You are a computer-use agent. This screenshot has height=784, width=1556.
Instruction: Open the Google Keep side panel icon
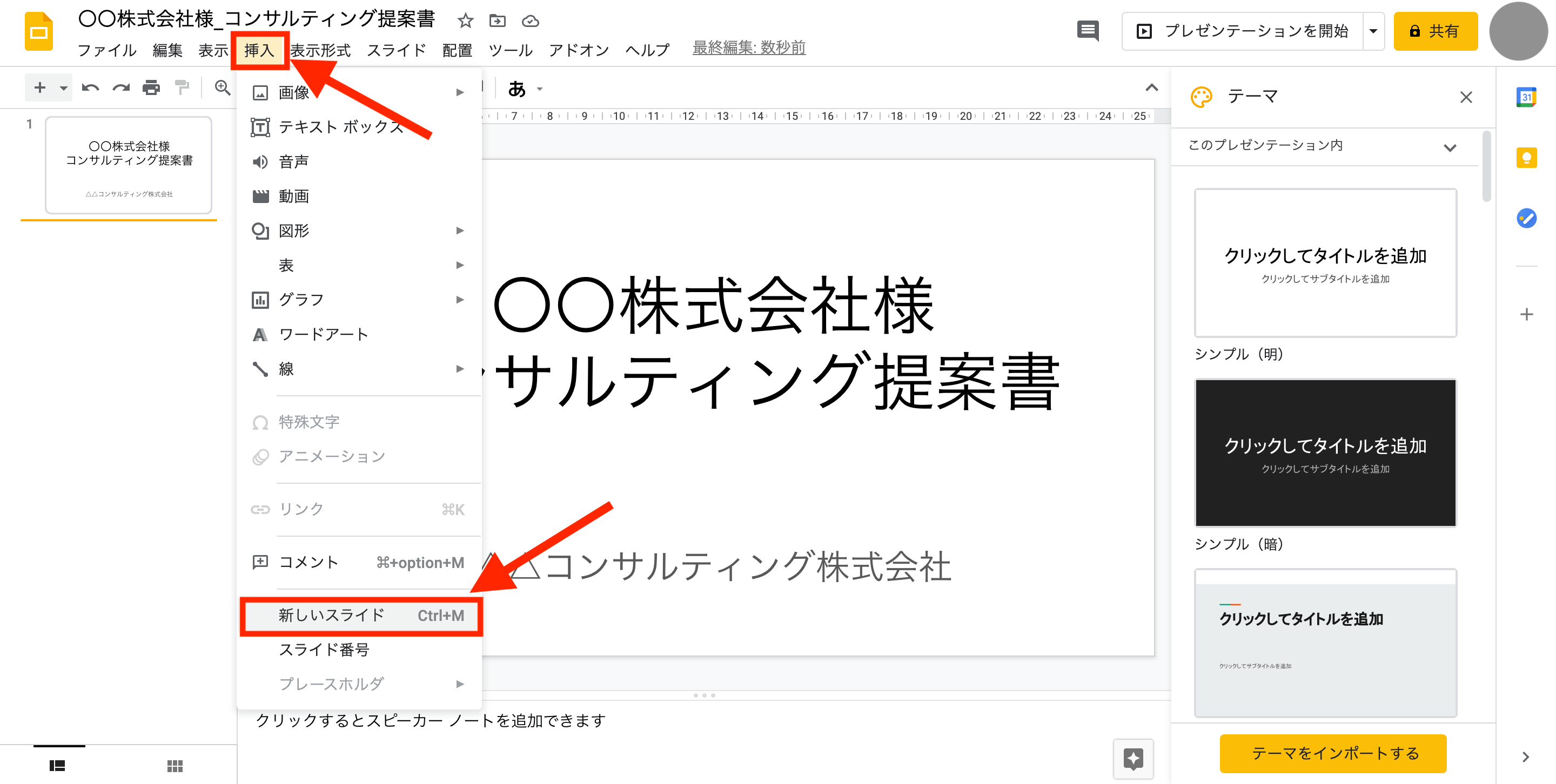tap(1526, 158)
